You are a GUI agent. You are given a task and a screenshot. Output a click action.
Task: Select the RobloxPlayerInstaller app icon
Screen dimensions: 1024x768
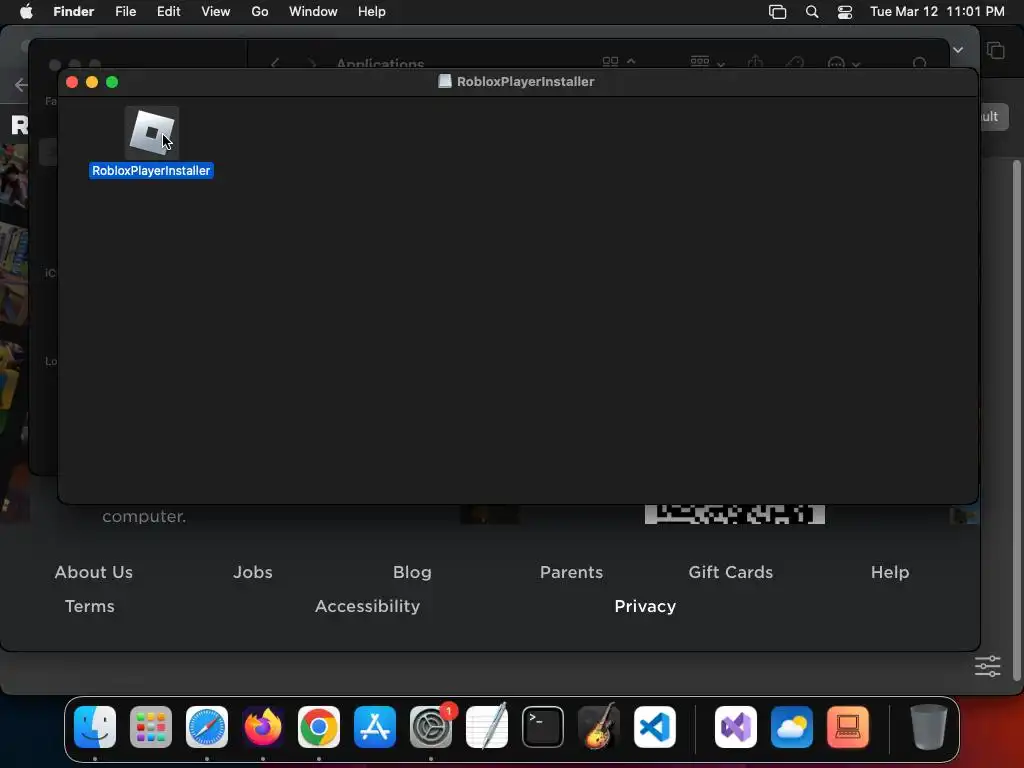click(152, 133)
